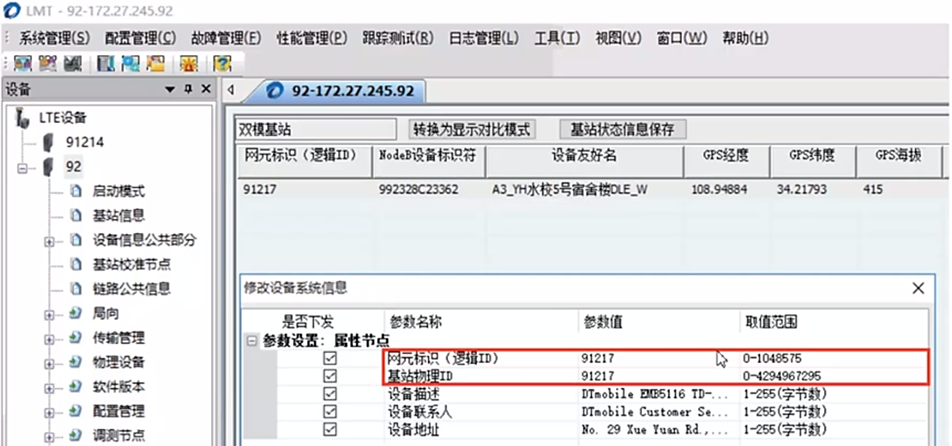Click the LMT application logo in title bar
Screen dimensions: 952x446
coord(11,11)
